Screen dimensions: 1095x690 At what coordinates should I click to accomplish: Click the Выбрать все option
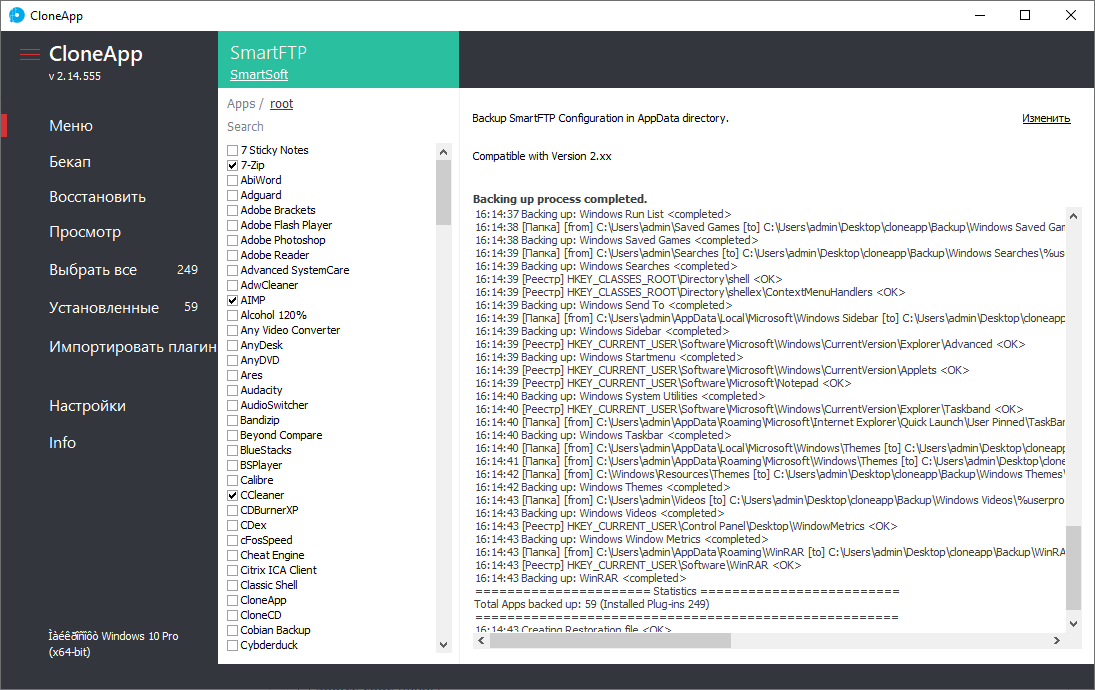pos(93,270)
